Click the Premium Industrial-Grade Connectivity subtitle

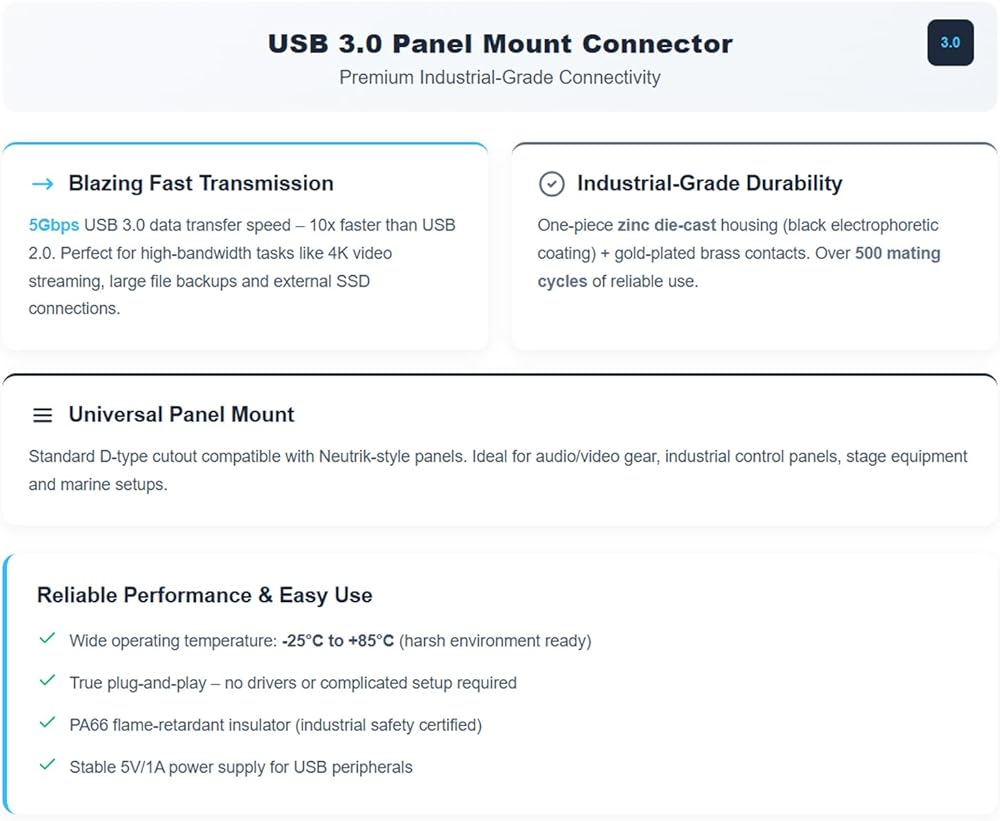[500, 77]
